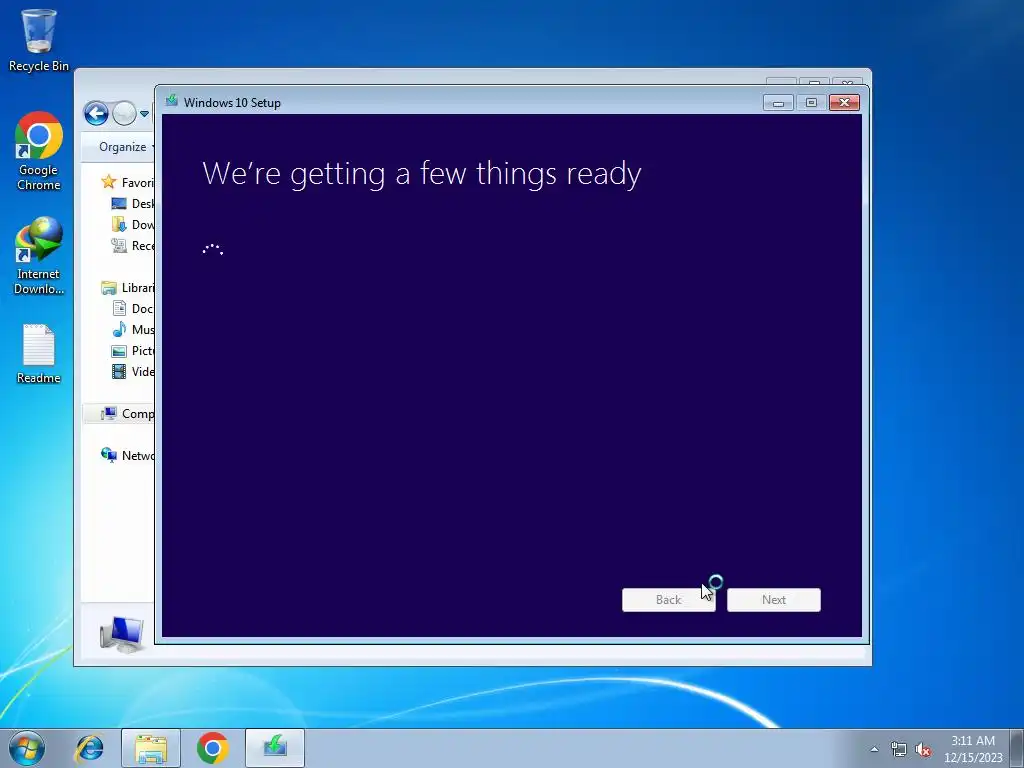Select Music library in Explorer's sidebar

tap(133, 330)
